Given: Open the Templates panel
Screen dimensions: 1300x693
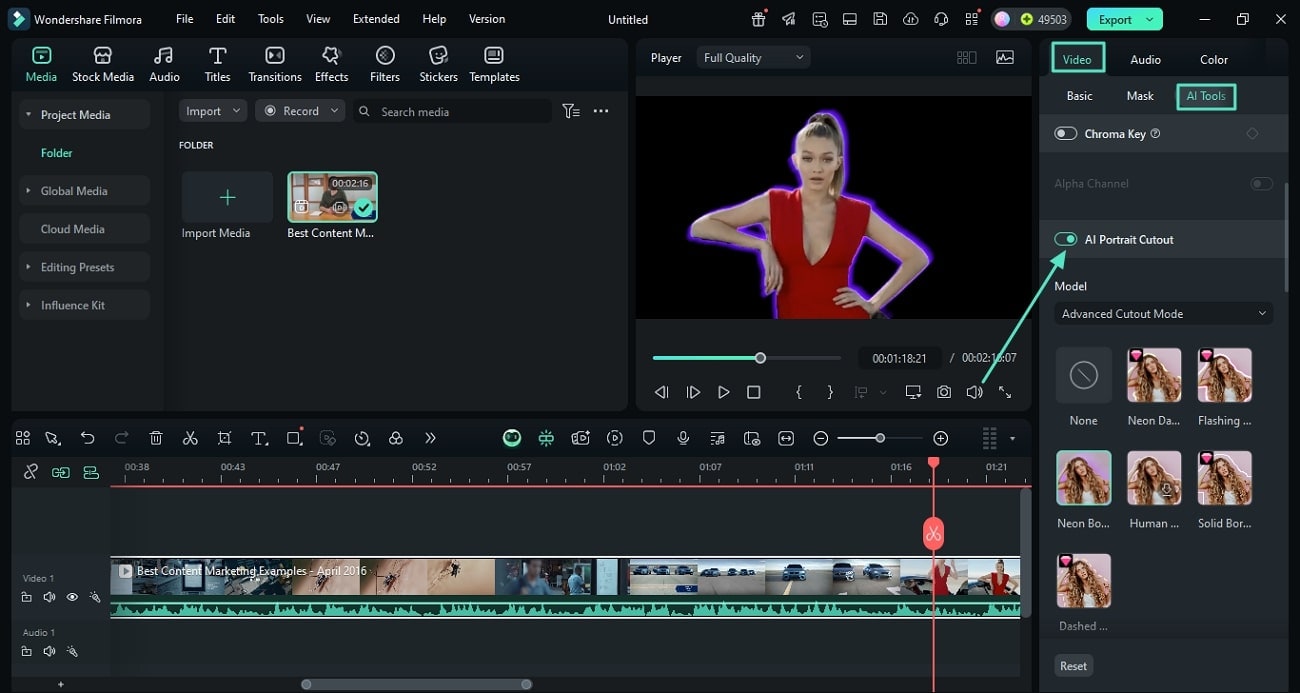Looking at the screenshot, I should coord(494,64).
